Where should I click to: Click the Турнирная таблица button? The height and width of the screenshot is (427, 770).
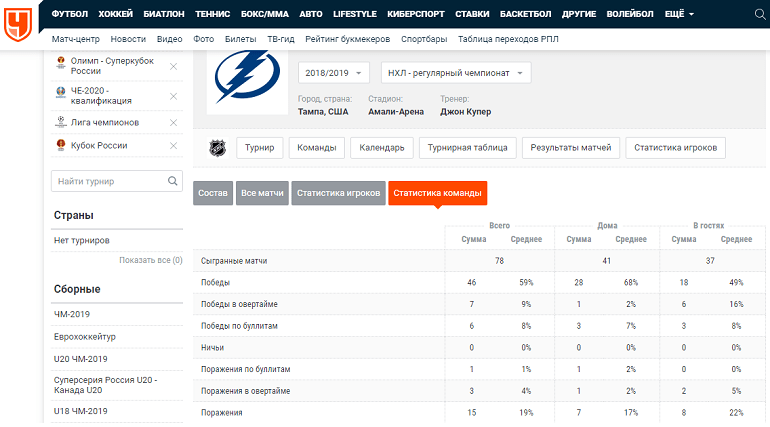pos(468,148)
